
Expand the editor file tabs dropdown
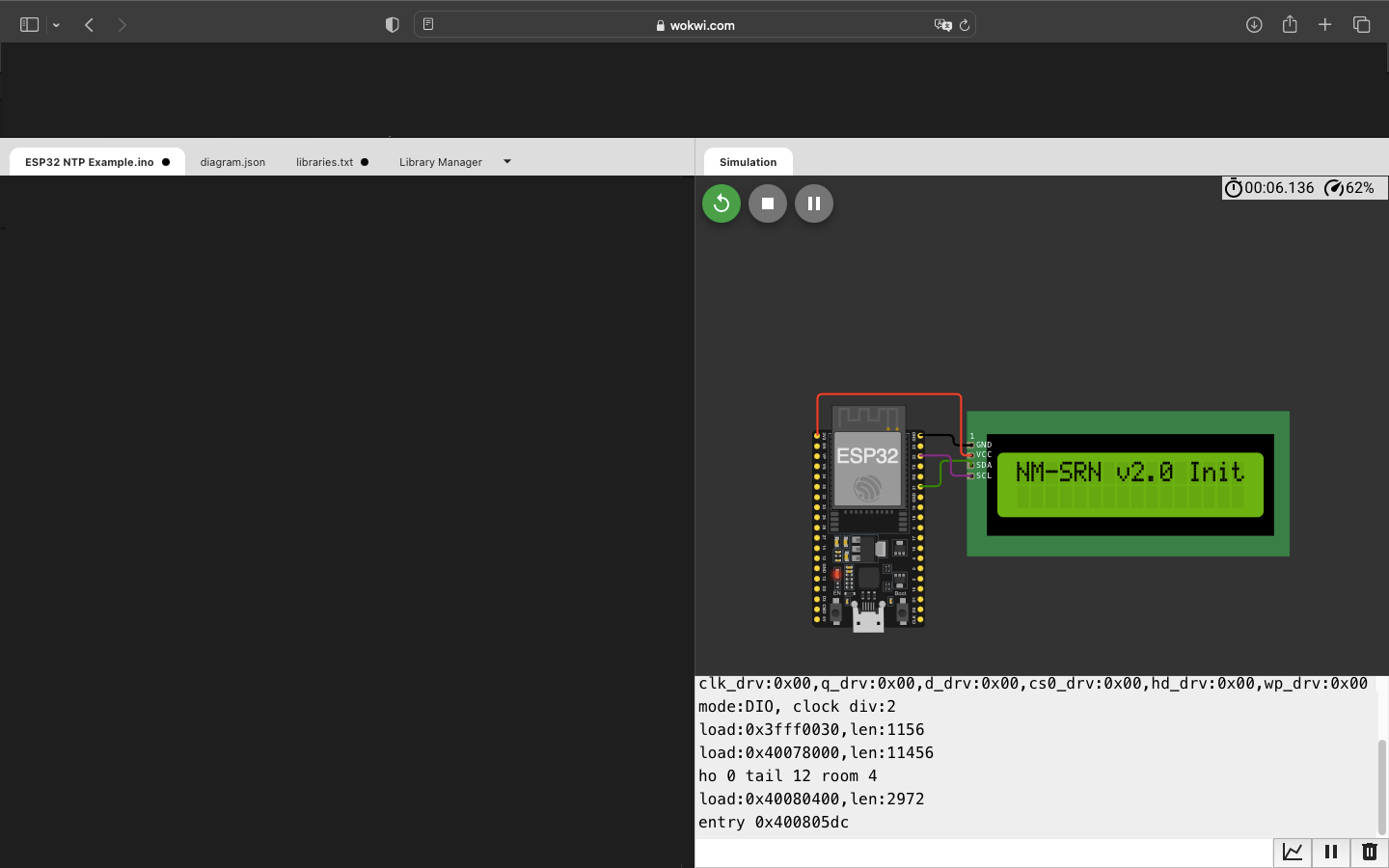[507, 162]
